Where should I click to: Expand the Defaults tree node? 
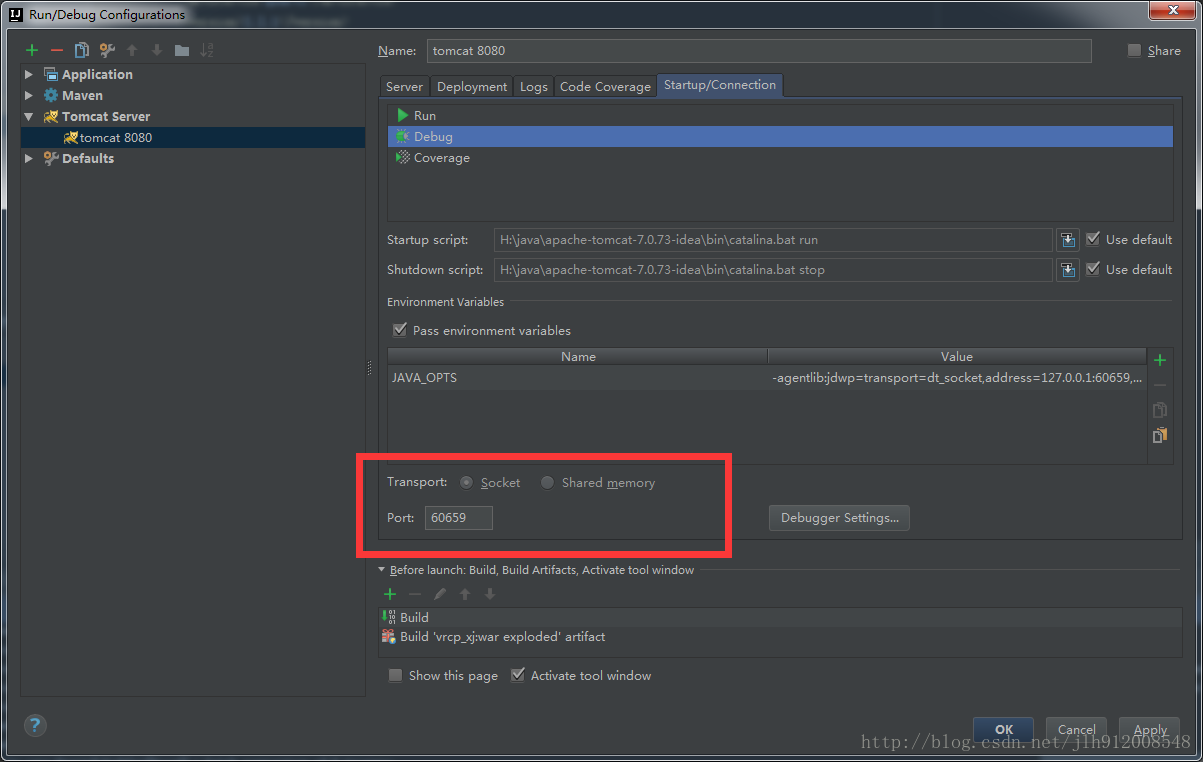tap(29, 159)
